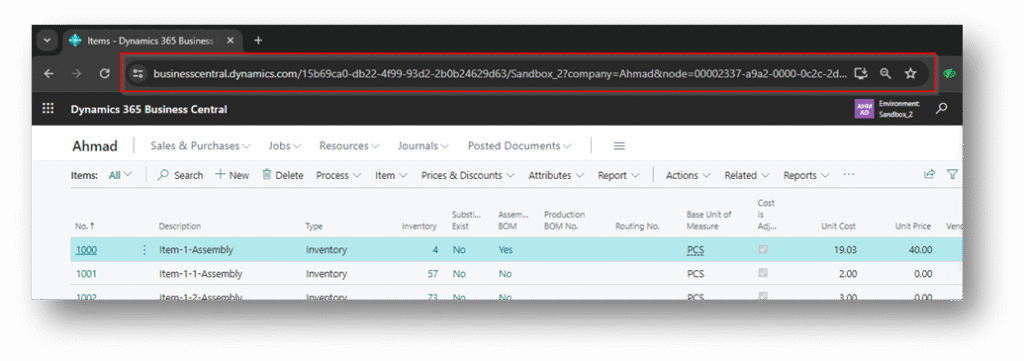This screenshot has width=1024, height=361.
Task: Toggle Cost is Adjusted checkbox for item 1001
Action: (763, 274)
